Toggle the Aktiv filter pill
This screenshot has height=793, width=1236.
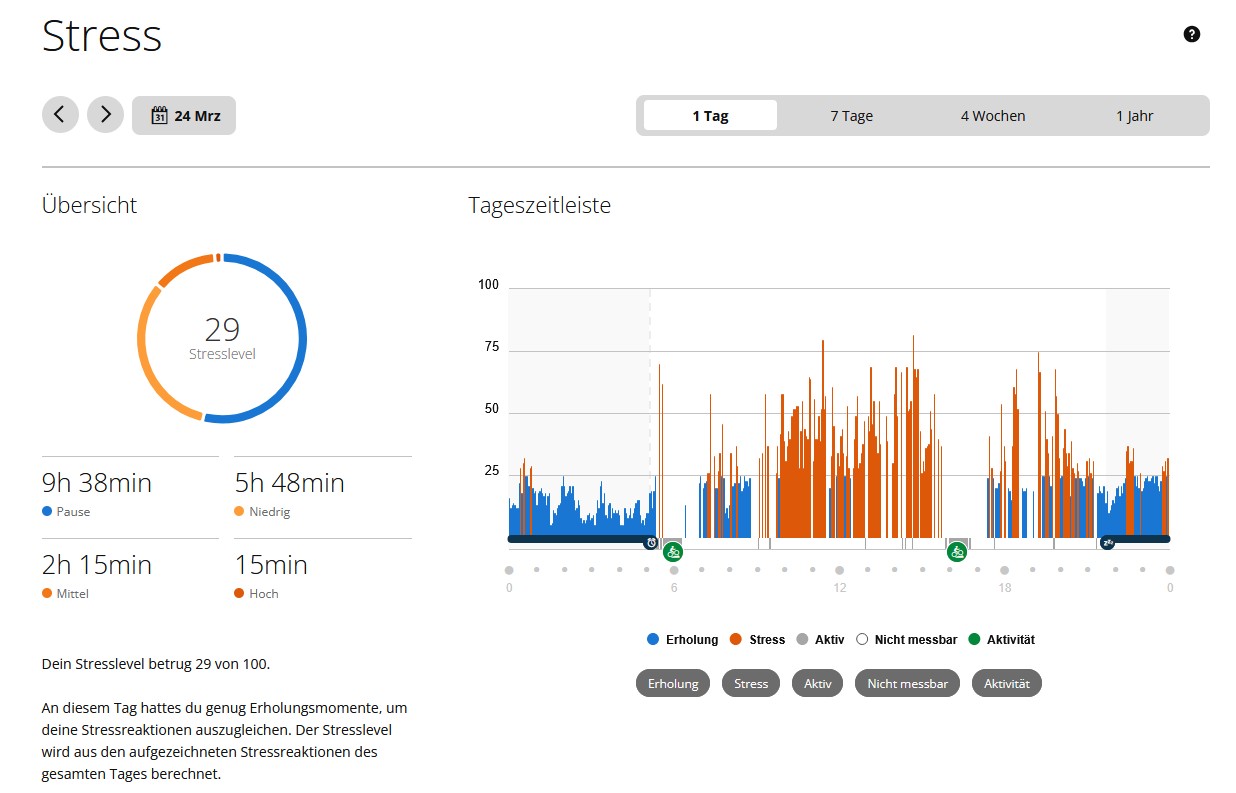(818, 683)
